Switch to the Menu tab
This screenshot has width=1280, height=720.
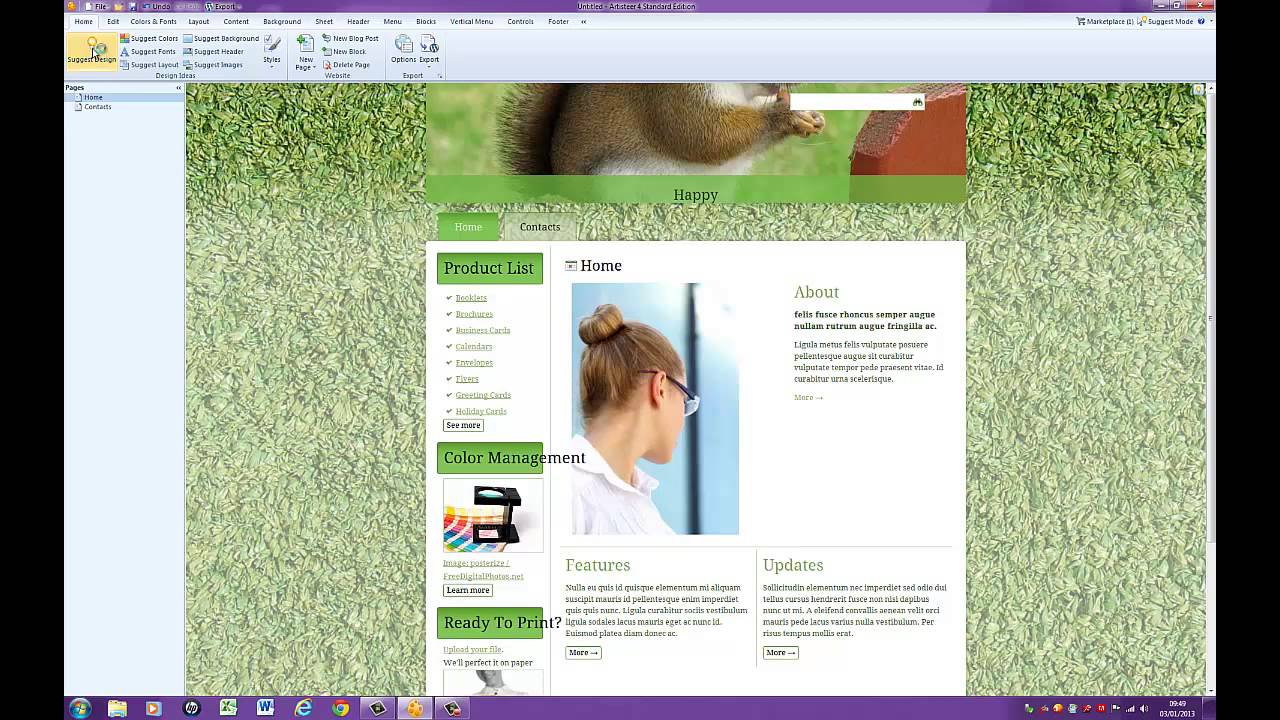pyautogui.click(x=393, y=21)
